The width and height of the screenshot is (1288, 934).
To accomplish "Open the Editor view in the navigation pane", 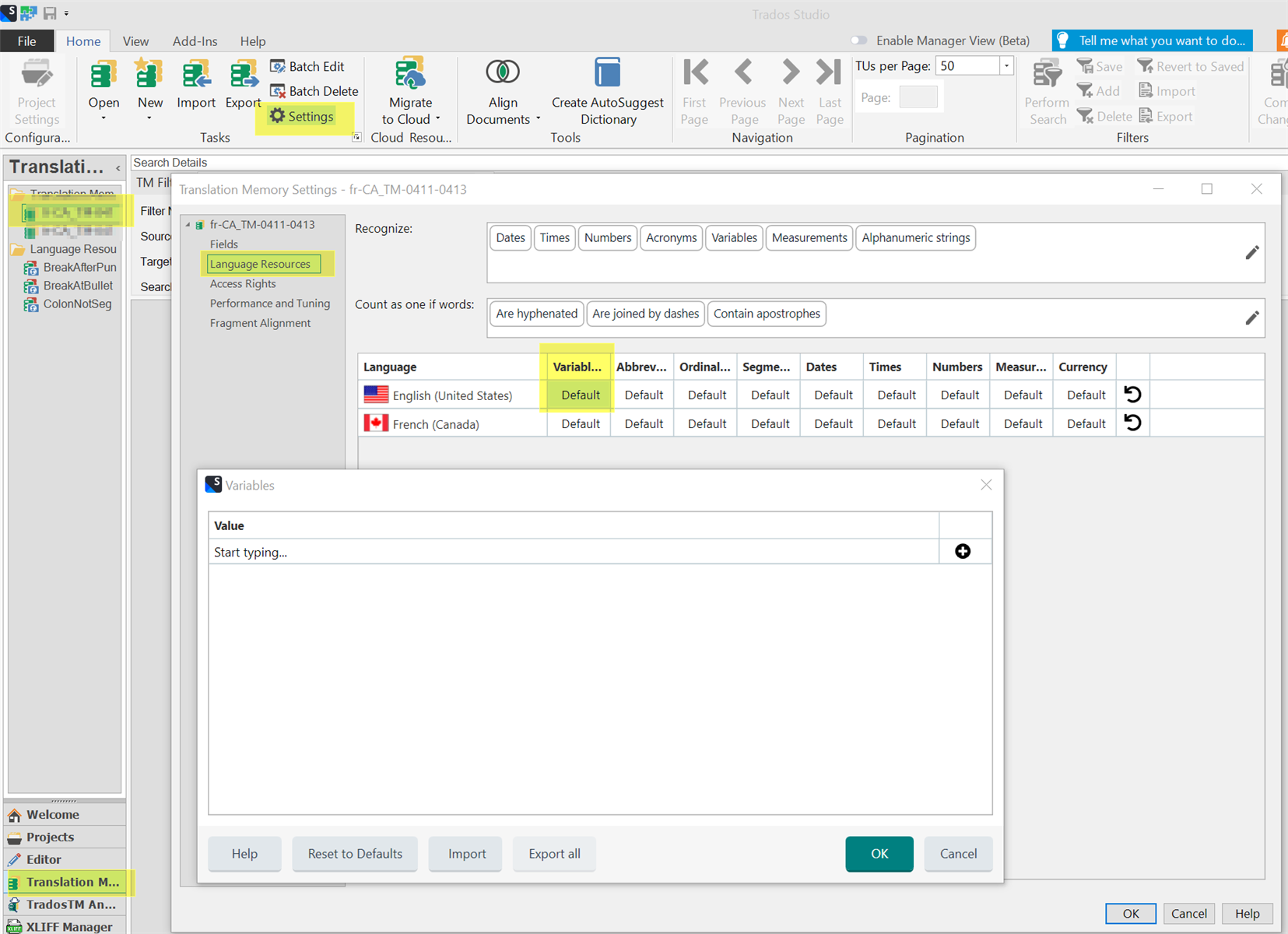I will (65, 859).
